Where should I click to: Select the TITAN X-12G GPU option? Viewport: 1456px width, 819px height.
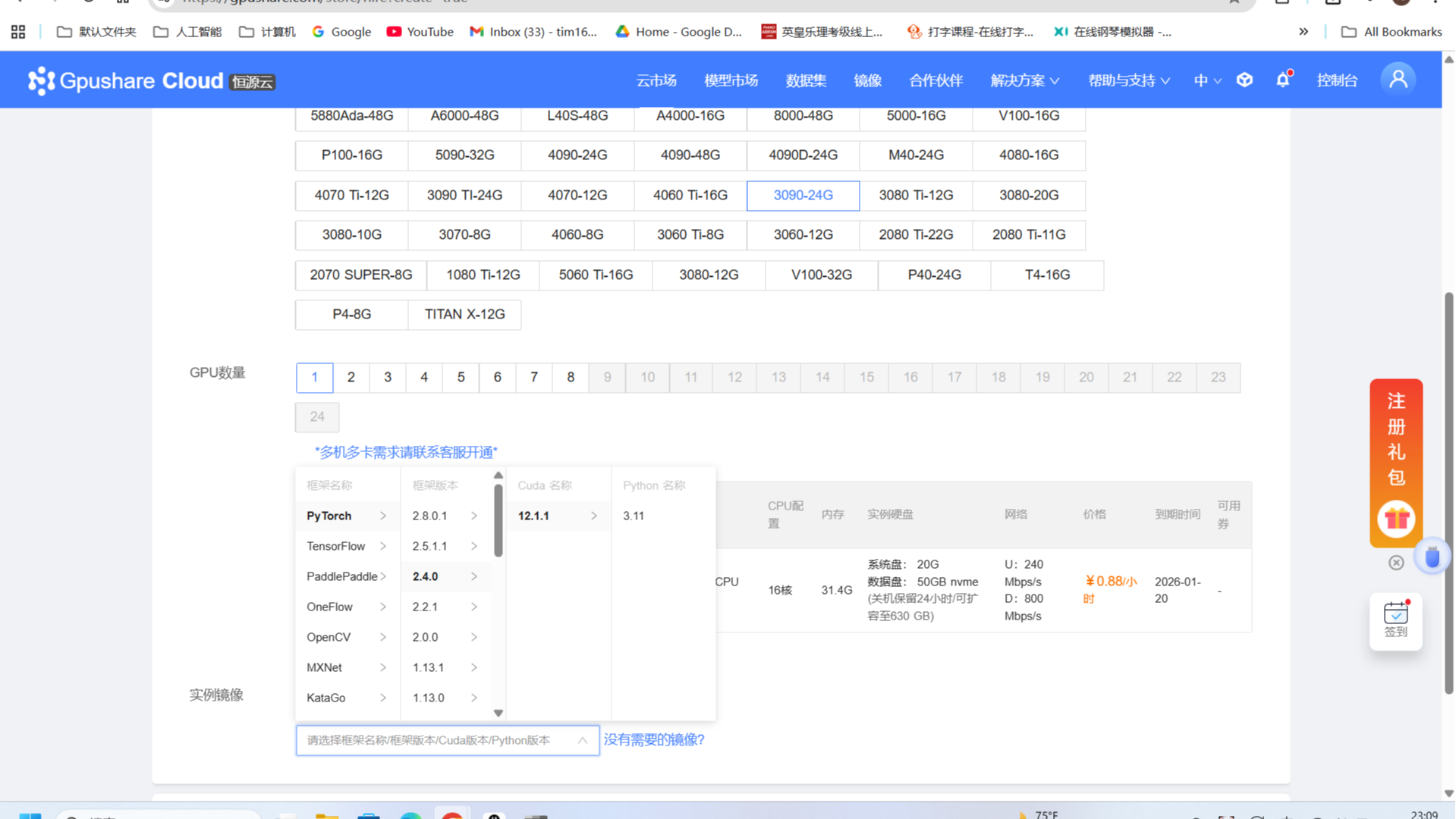point(464,314)
